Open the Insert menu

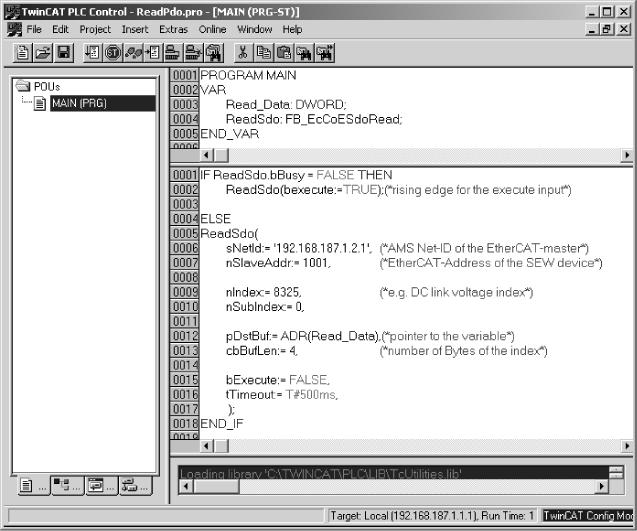click(135, 29)
